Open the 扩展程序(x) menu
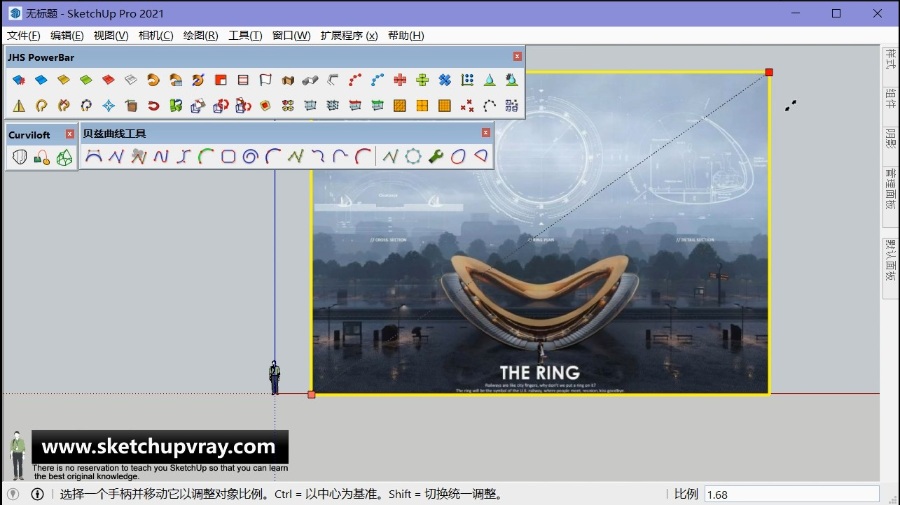This screenshot has height=505, width=900. [x=349, y=36]
